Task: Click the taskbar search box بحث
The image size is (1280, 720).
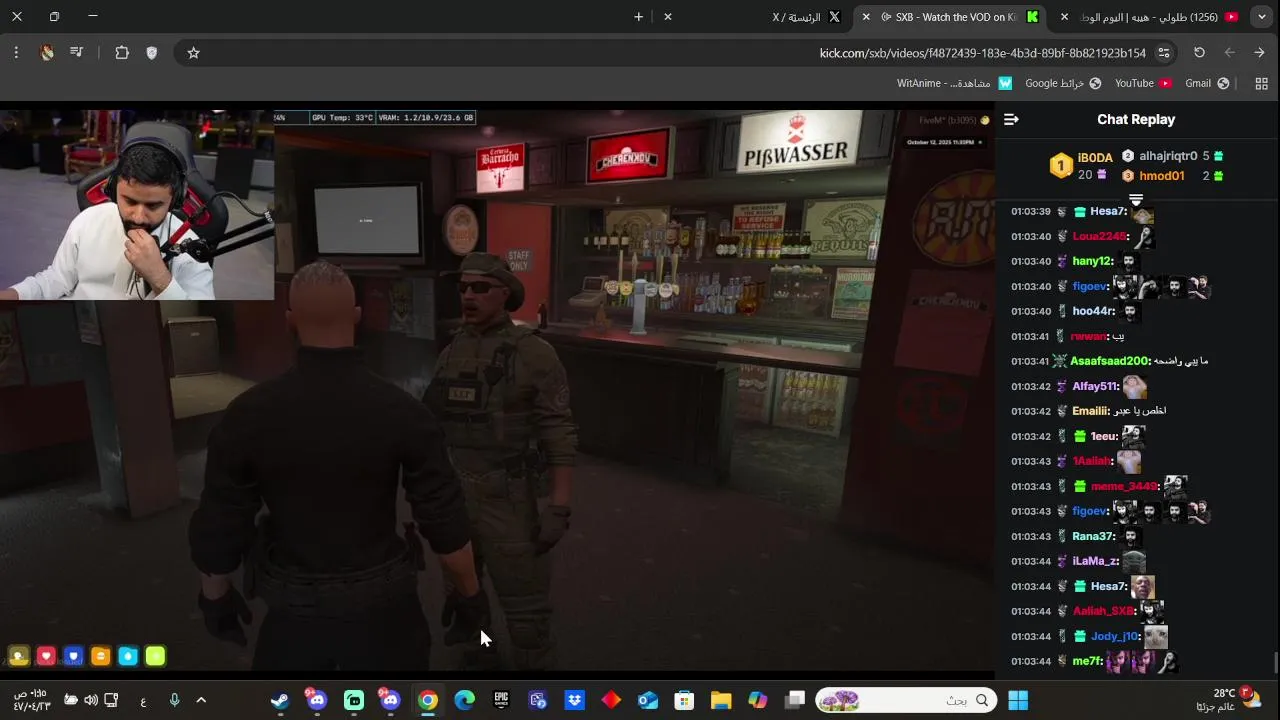Action: 906,701
